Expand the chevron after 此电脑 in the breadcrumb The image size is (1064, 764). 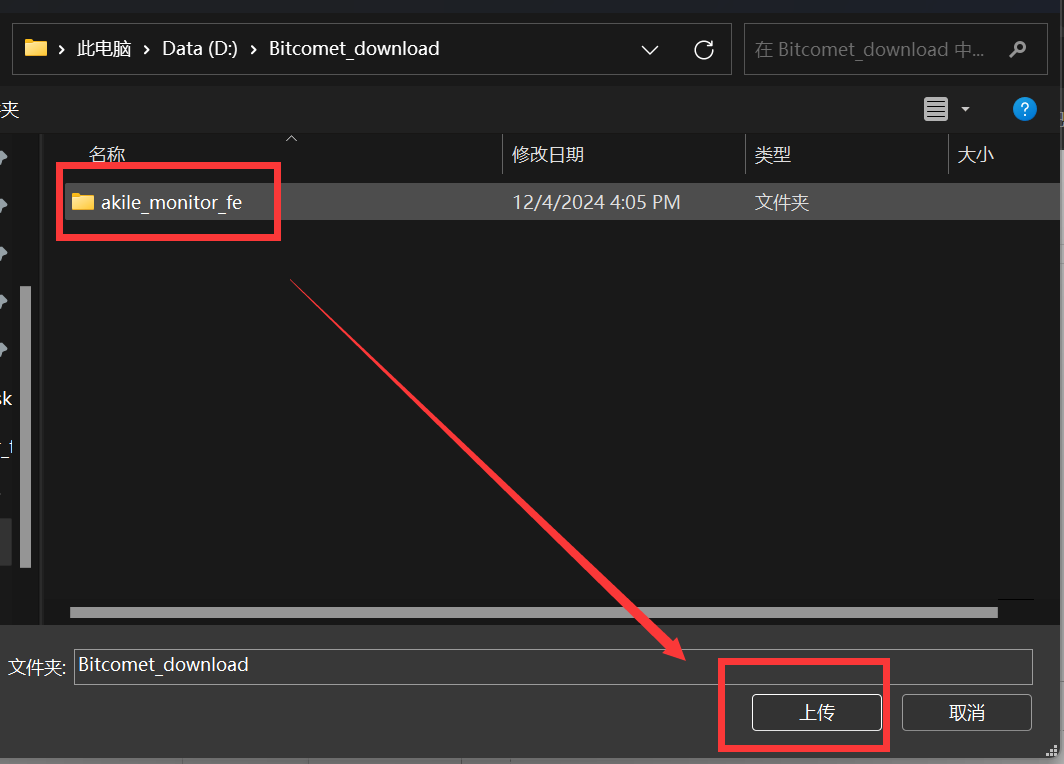[147, 49]
